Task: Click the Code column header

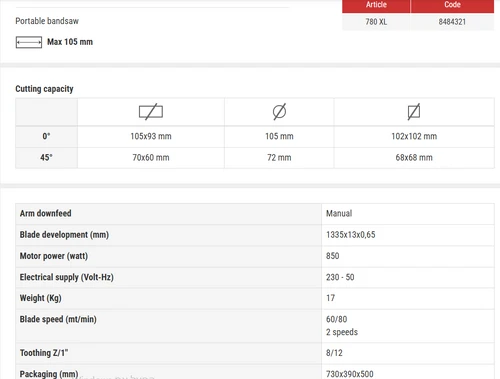Action: point(452,5)
